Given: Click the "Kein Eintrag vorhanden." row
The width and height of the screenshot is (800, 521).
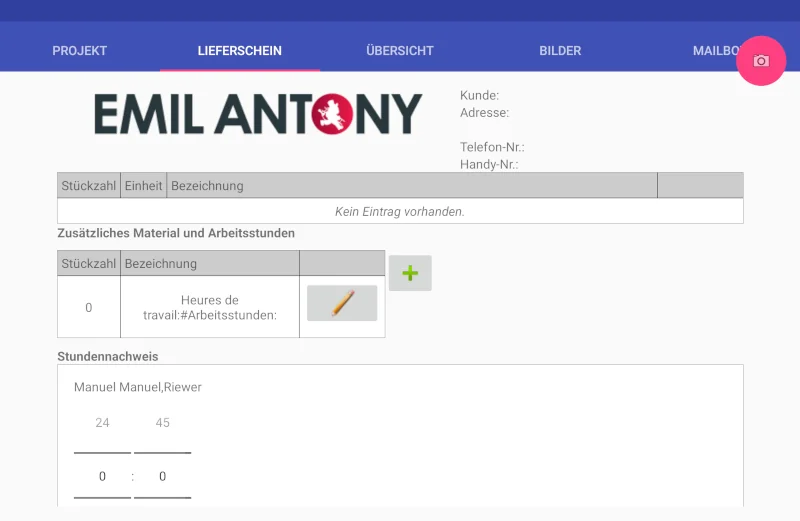Looking at the screenshot, I should [400, 211].
